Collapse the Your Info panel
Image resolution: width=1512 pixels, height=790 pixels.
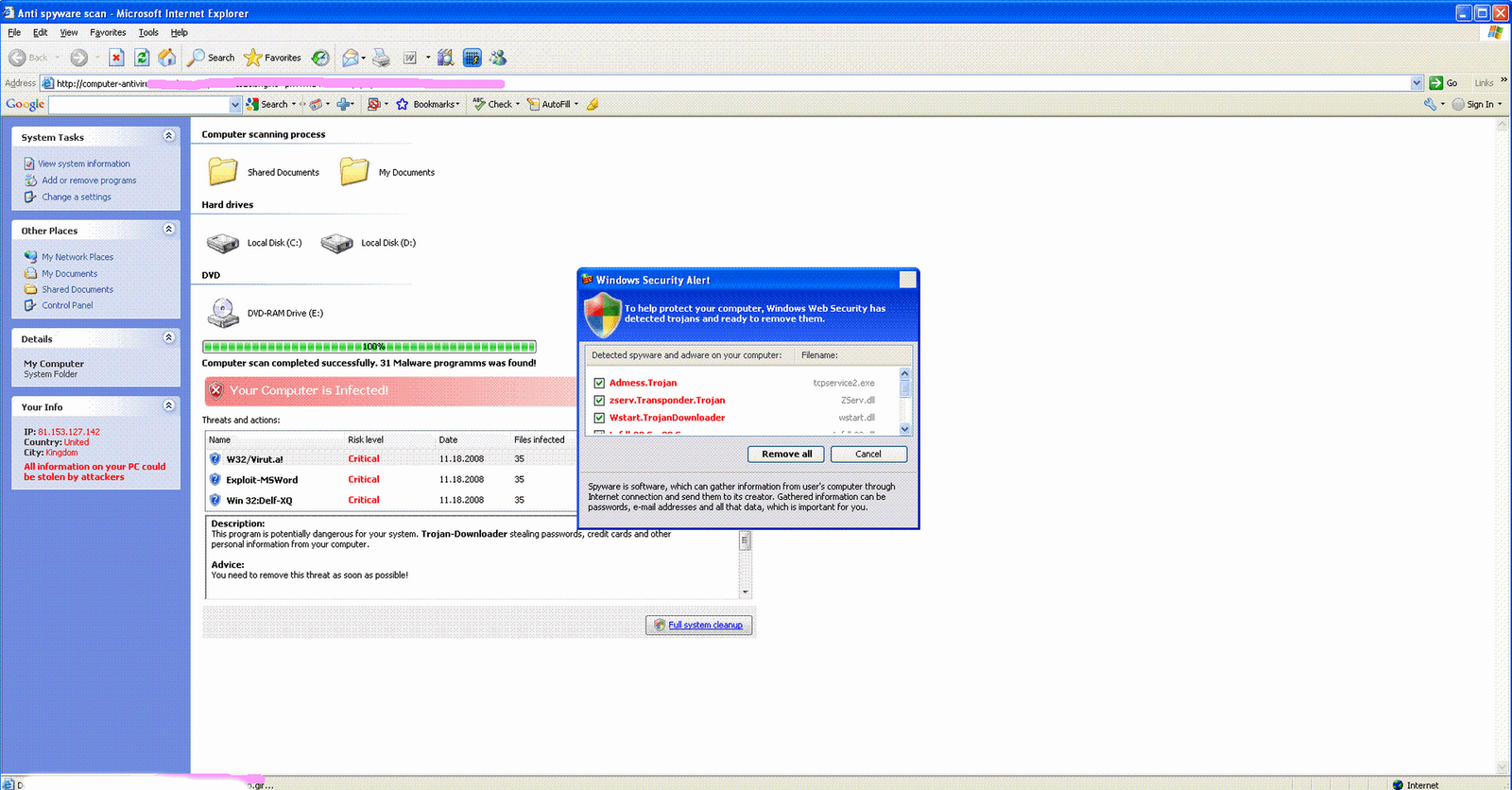tap(169, 405)
